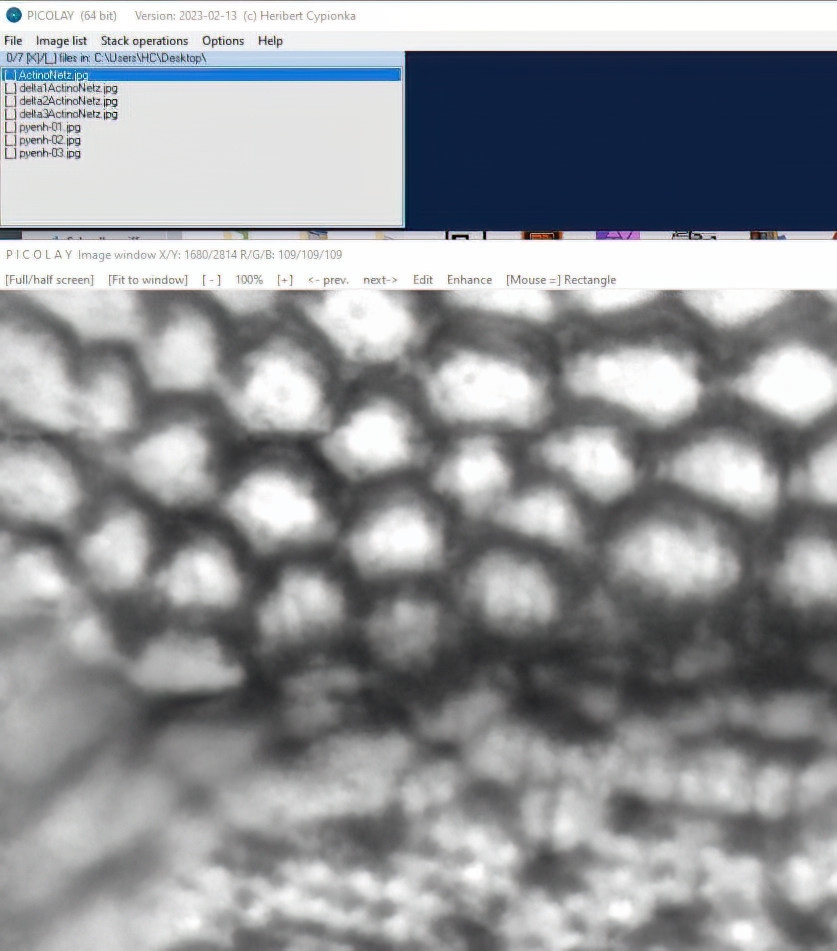
Task: Reset zoom by clicking 100%
Action: click(249, 280)
